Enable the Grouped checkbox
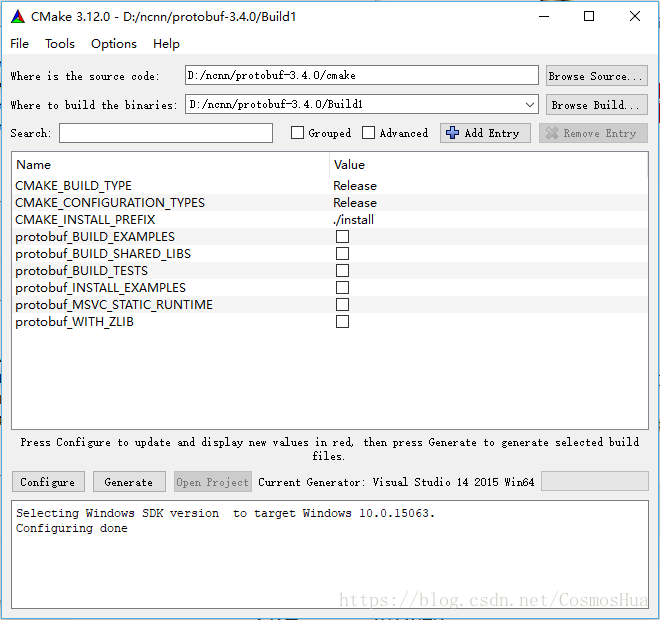Image resolution: width=660 pixels, height=620 pixels. [297, 133]
